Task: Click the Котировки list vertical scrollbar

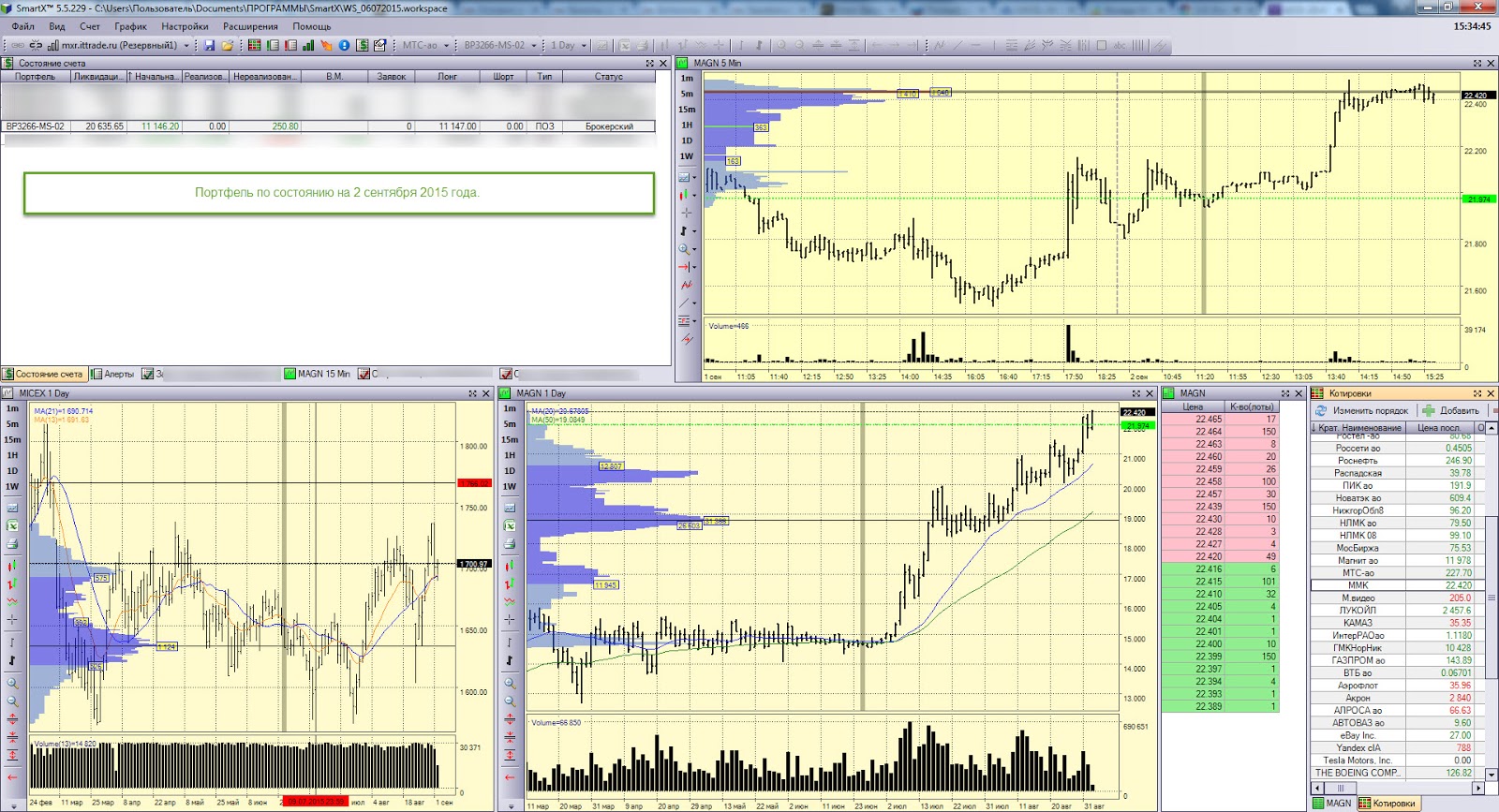Action: coord(1492,599)
